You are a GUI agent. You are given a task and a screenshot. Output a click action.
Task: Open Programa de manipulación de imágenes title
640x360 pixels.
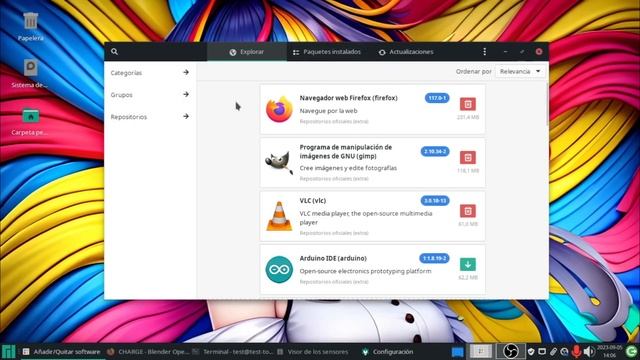(346, 151)
